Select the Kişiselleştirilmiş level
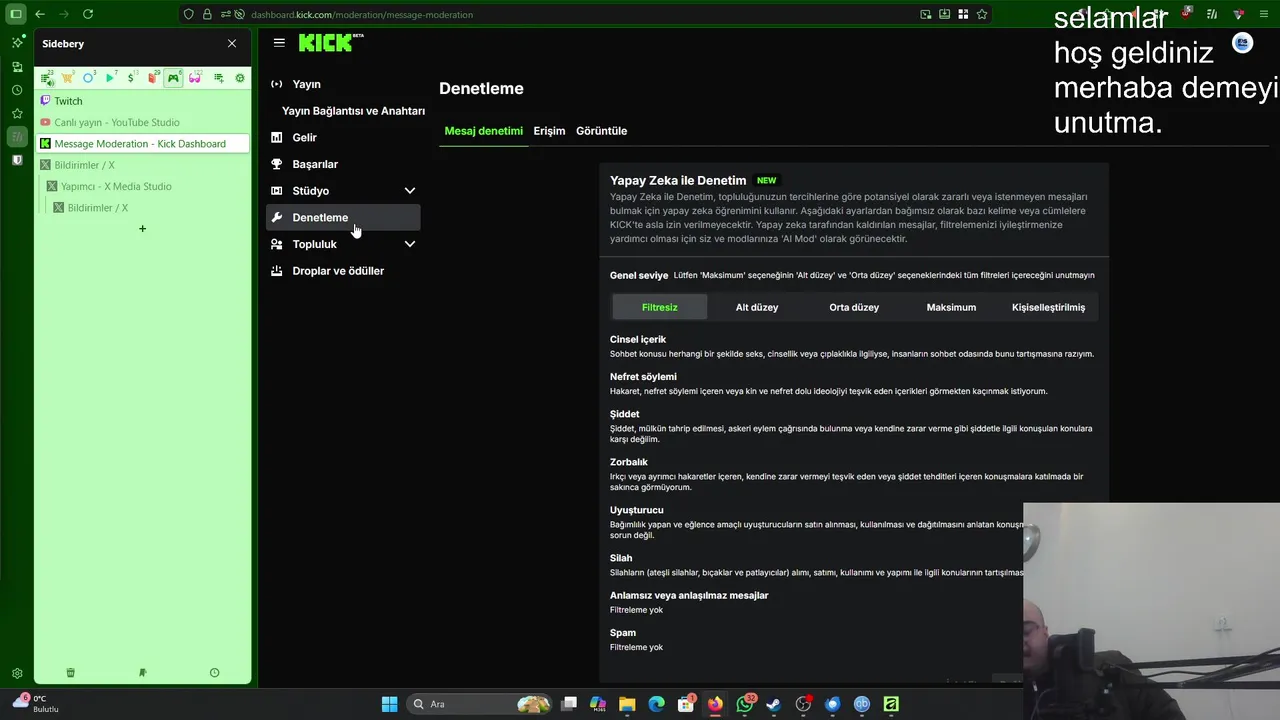Viewport: 1280px width, 720px height. coord(1048,307)
